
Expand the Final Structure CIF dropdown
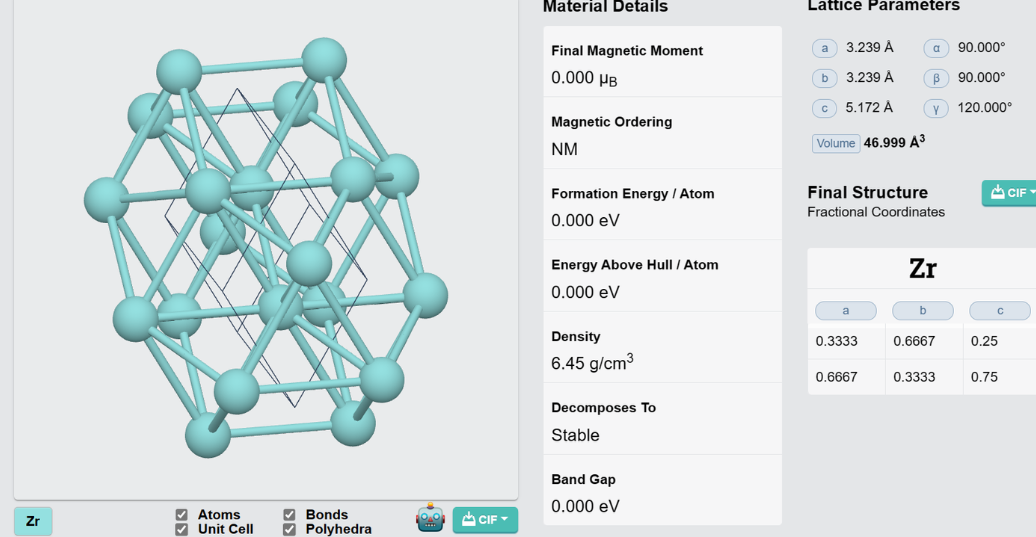pyautogui.click(x=1010, y=193)
